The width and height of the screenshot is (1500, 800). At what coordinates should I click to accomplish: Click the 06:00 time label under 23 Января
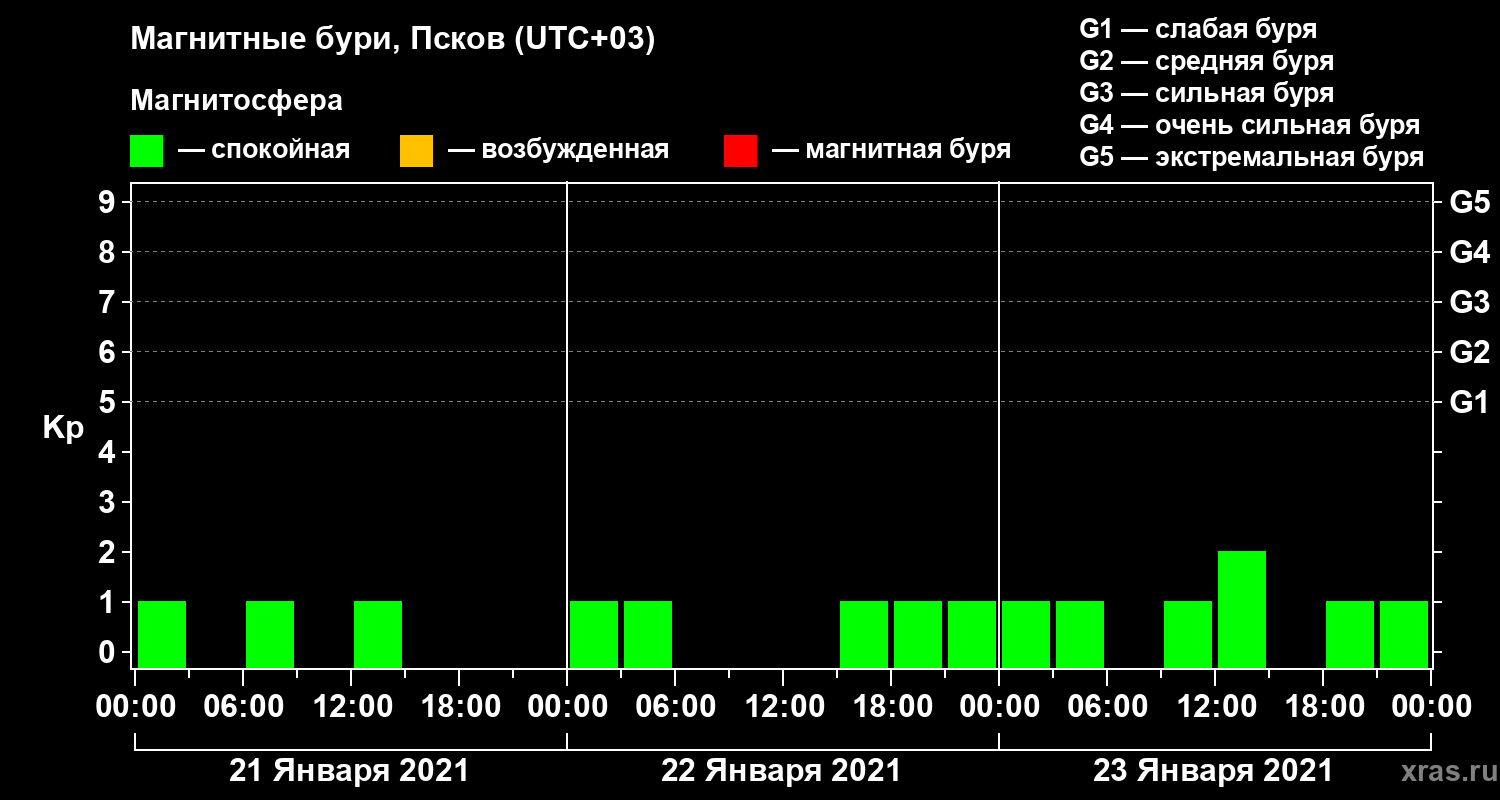[x=1107, y=706]
